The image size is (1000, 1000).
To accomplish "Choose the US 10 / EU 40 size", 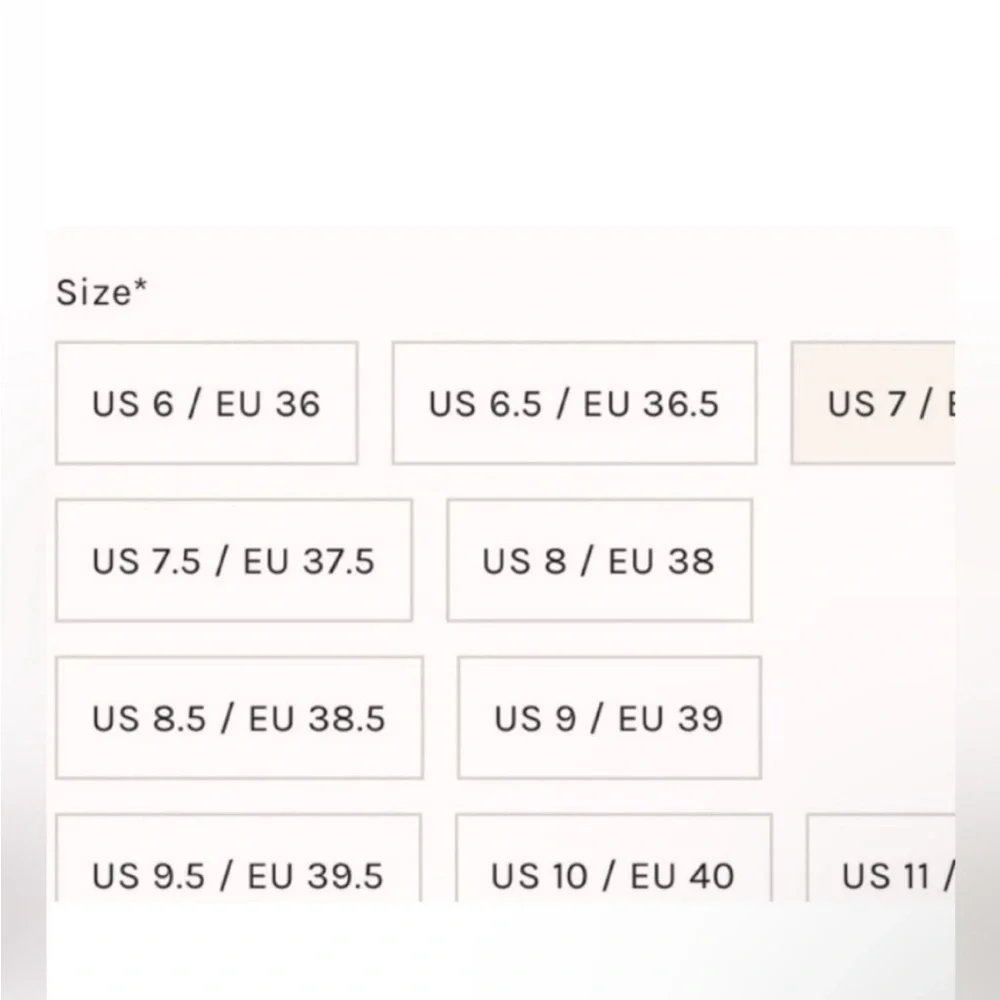I will (614, 858).
